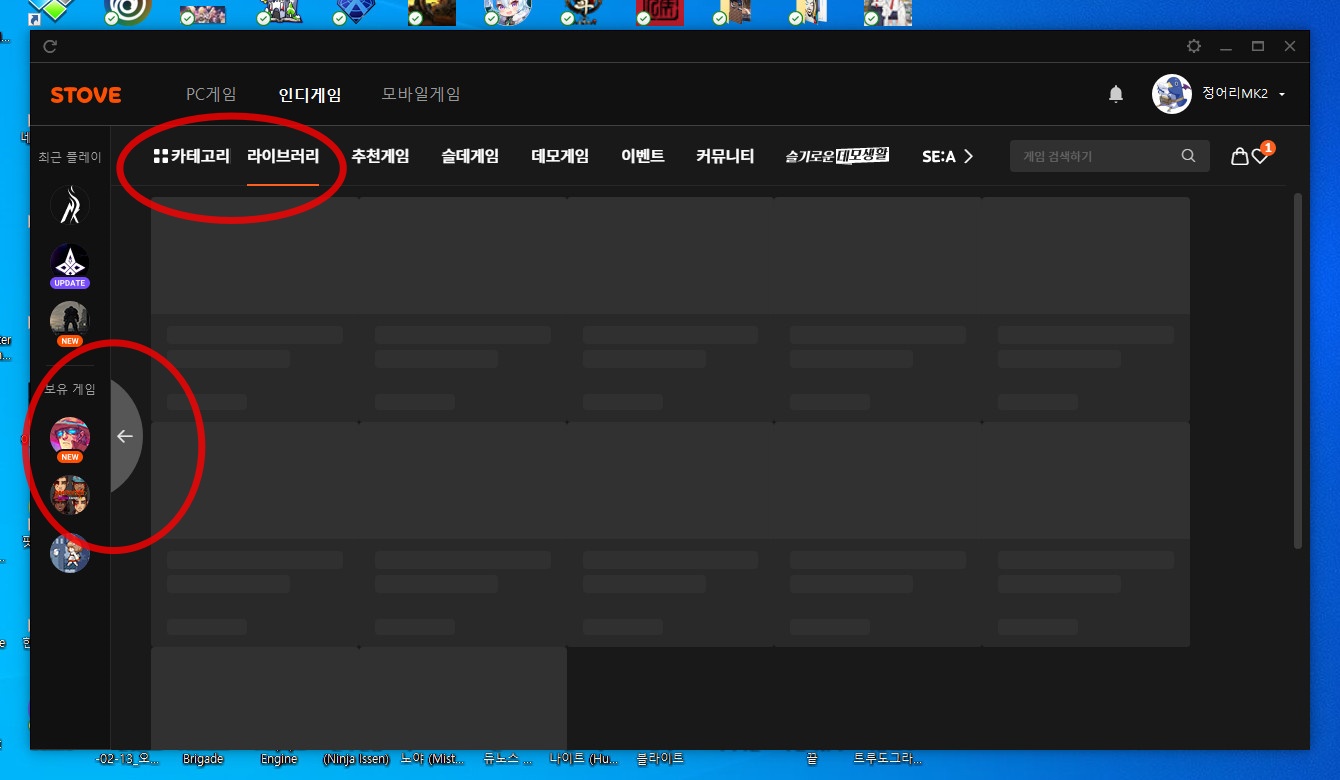Open the shopping bag cart icon
1340x780 pixels.
pyautogui.click(x=1239, y=156)
